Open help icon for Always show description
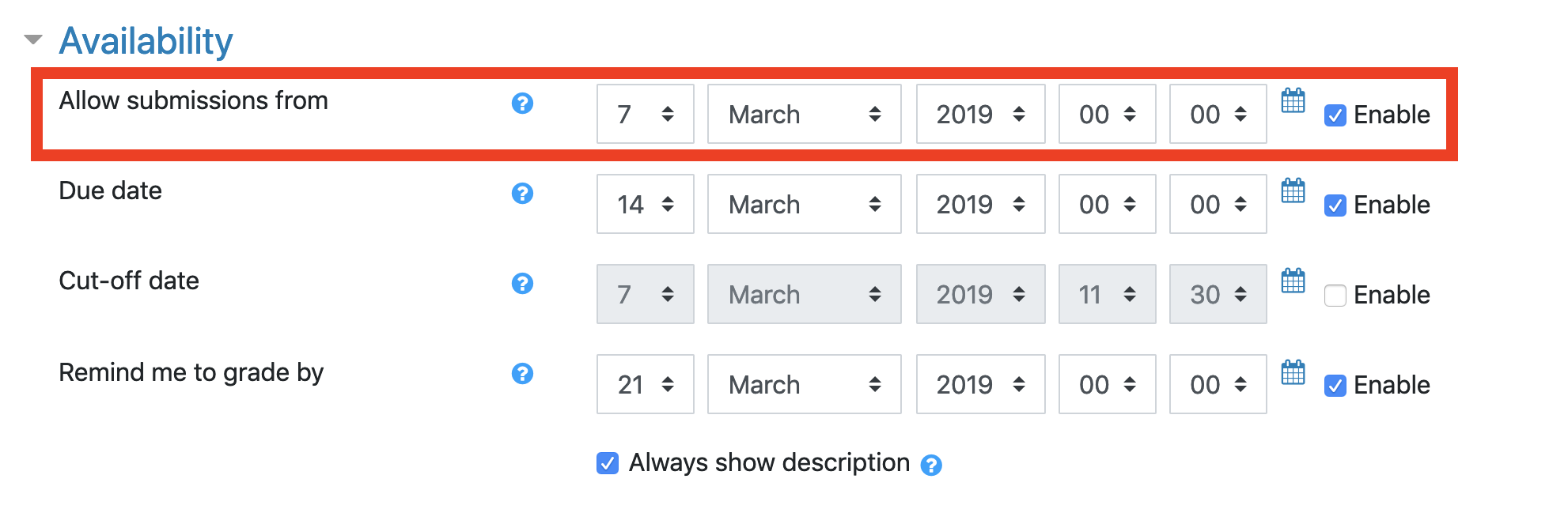The image size is (1568, 509). click(x=931, y=466)
